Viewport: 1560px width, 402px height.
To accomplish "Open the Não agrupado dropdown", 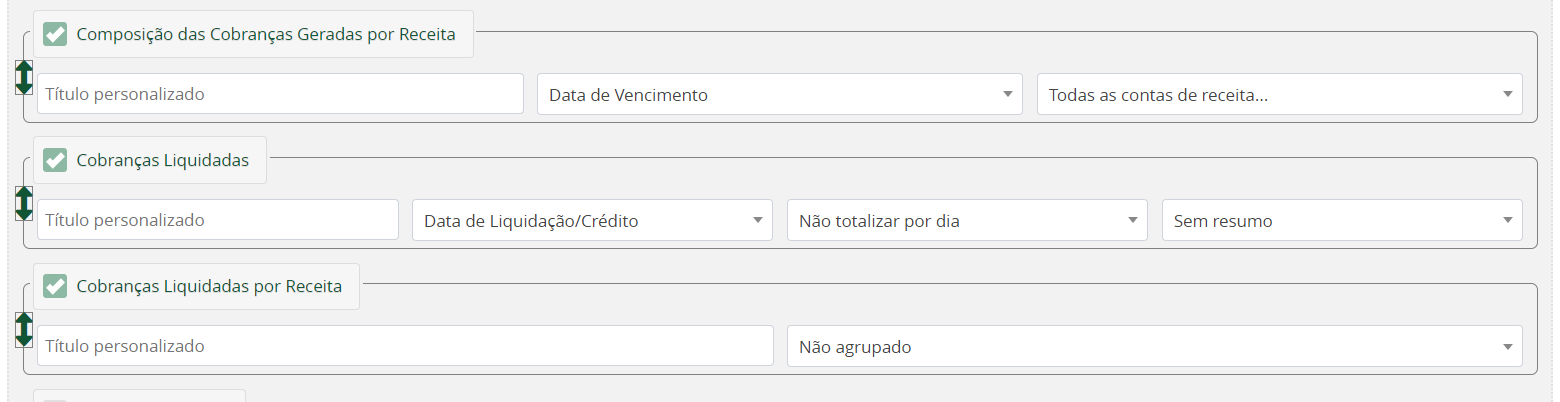I will (1155, 346).
